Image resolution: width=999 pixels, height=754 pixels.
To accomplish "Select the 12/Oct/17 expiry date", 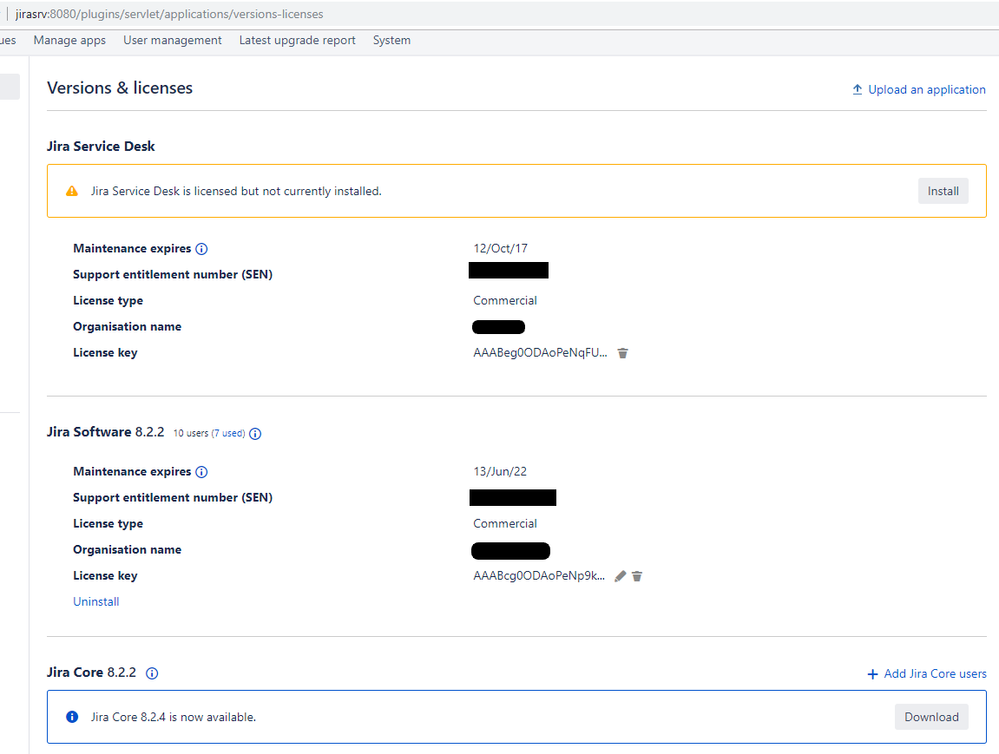I will click(500, 249).
